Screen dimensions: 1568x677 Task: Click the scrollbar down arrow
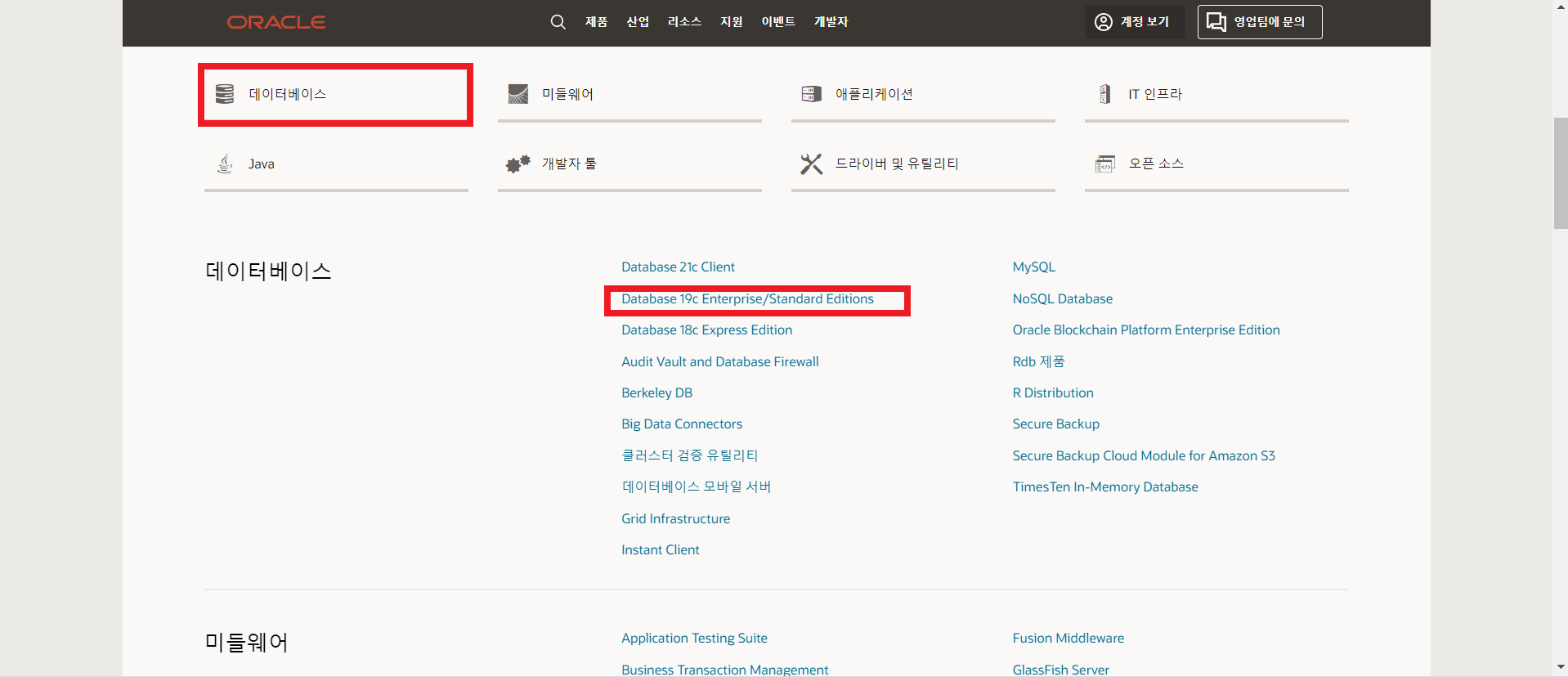pyautogui.click(x=1560, y=669)
